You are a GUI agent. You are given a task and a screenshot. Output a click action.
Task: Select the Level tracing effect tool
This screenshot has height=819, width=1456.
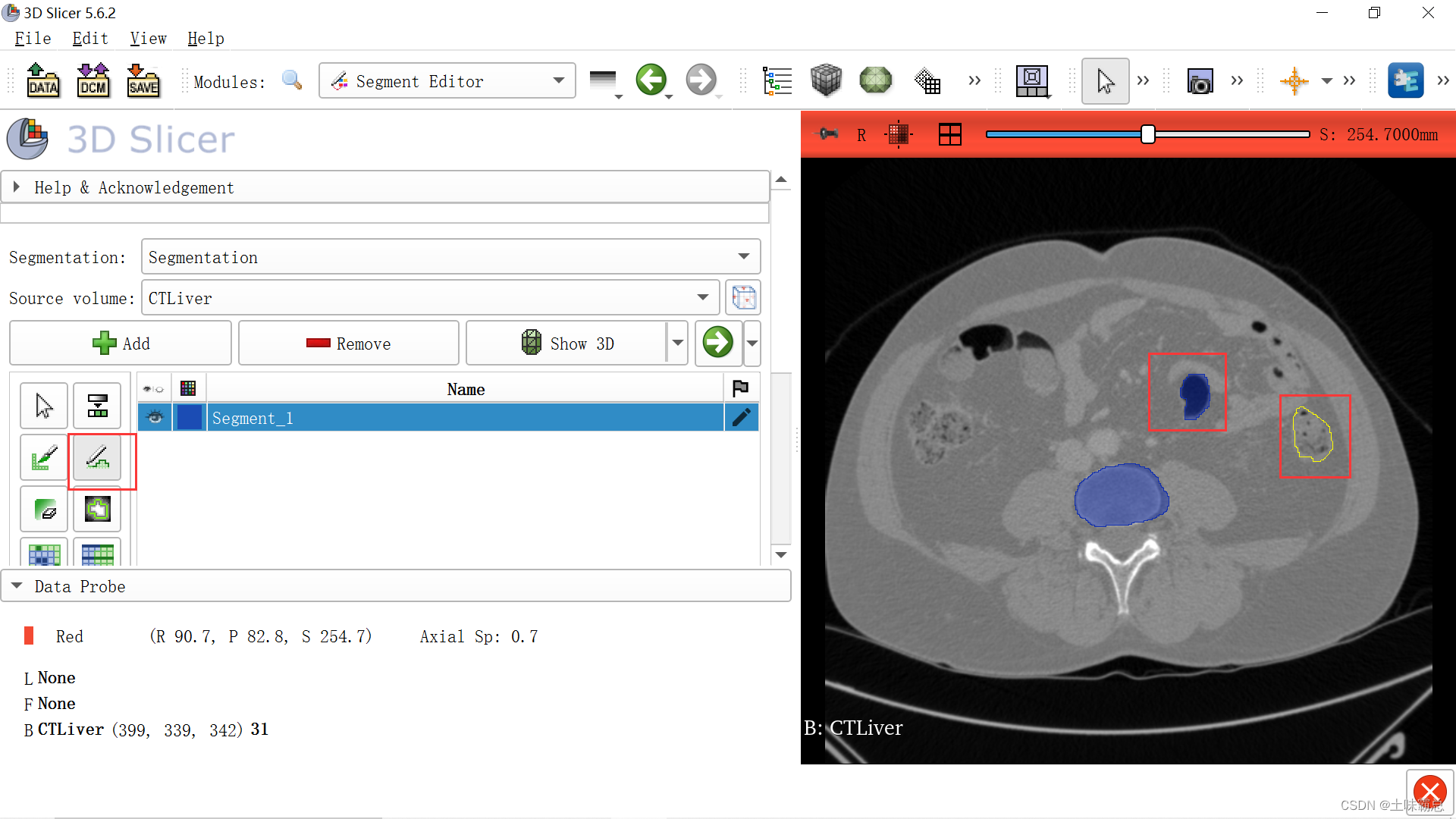pos(97,509)
